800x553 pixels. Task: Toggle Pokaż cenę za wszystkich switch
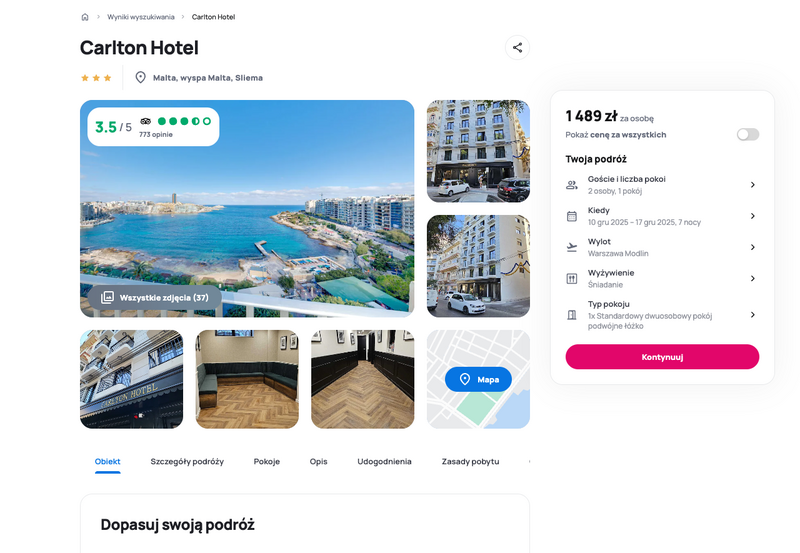748,134
